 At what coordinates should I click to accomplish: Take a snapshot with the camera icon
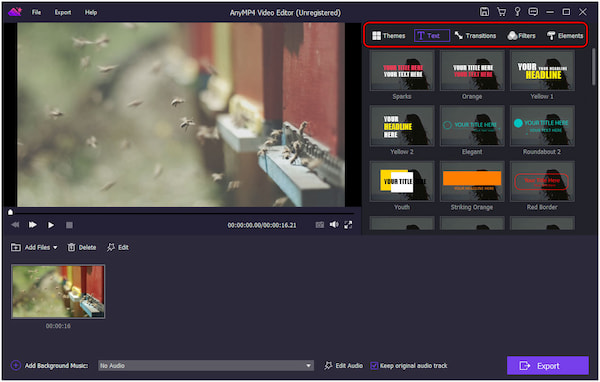[x=320, y=225]
